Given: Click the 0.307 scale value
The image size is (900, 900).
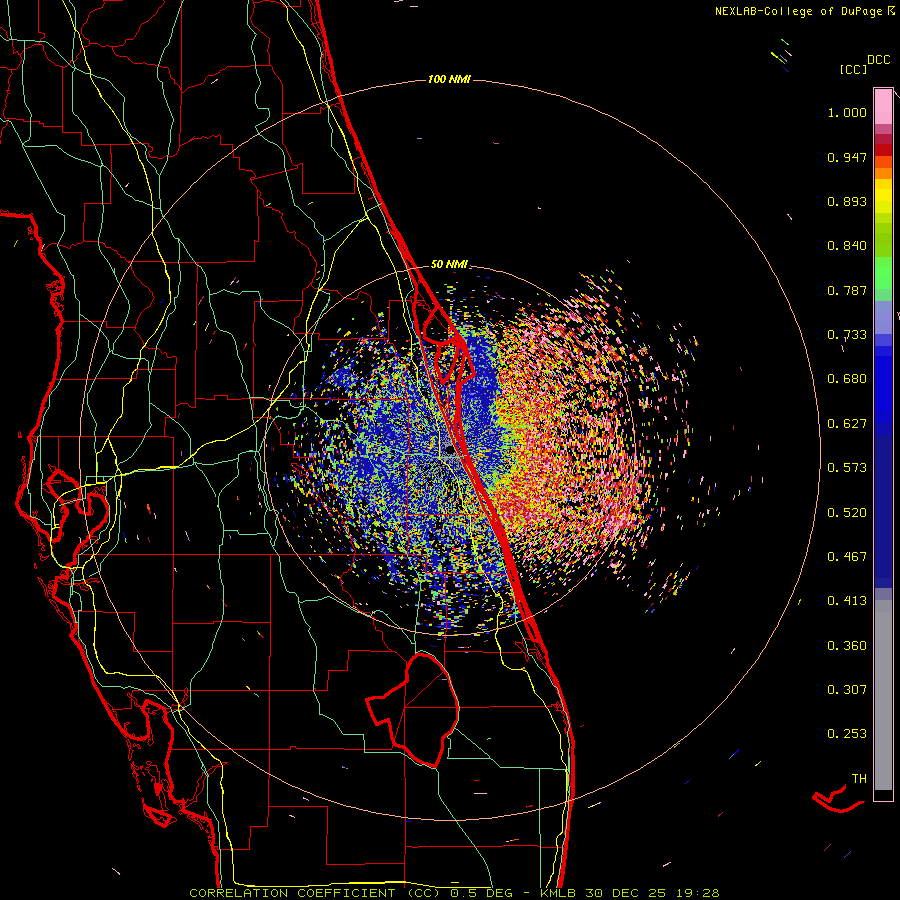Looking at the screenshot, I should coord(847,690).
